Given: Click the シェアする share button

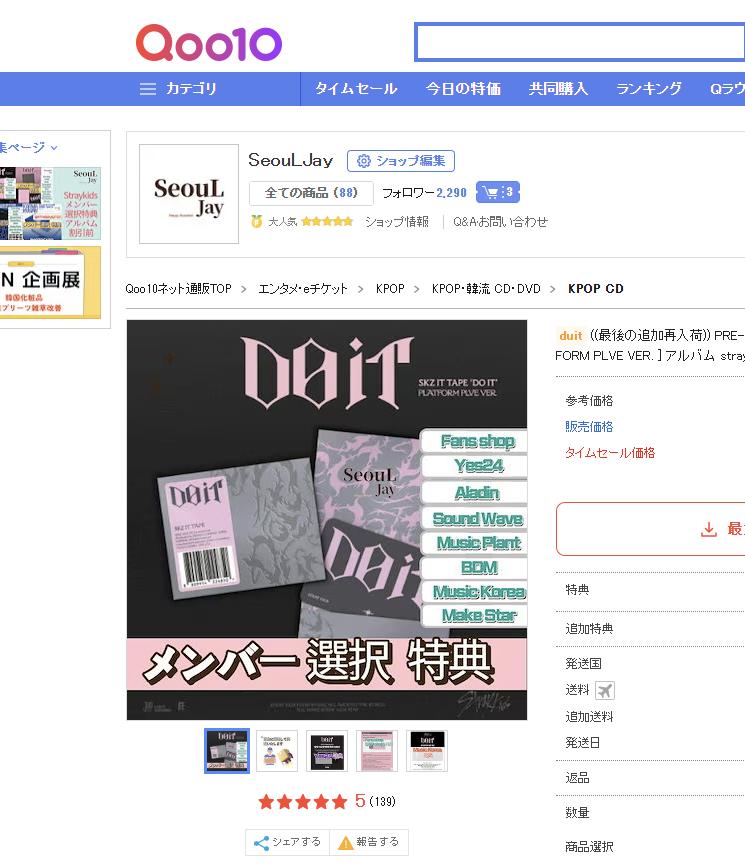Looking at the screenshot, I should point(287,842).
